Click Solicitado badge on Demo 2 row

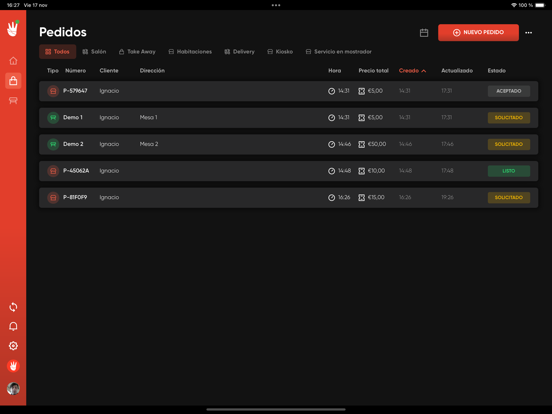[x=509, y=144]
